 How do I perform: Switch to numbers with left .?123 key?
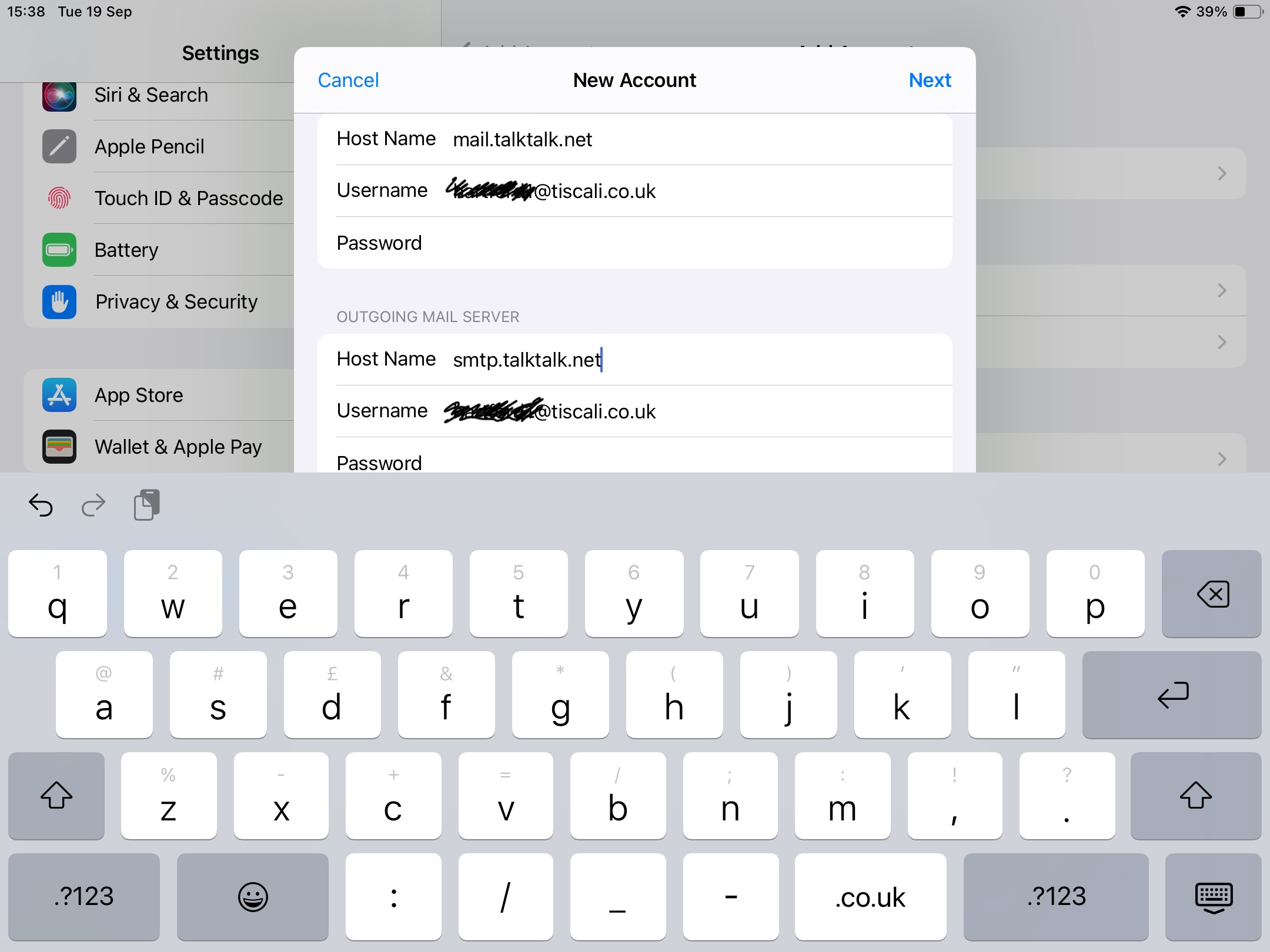click(x=84, y=897)
